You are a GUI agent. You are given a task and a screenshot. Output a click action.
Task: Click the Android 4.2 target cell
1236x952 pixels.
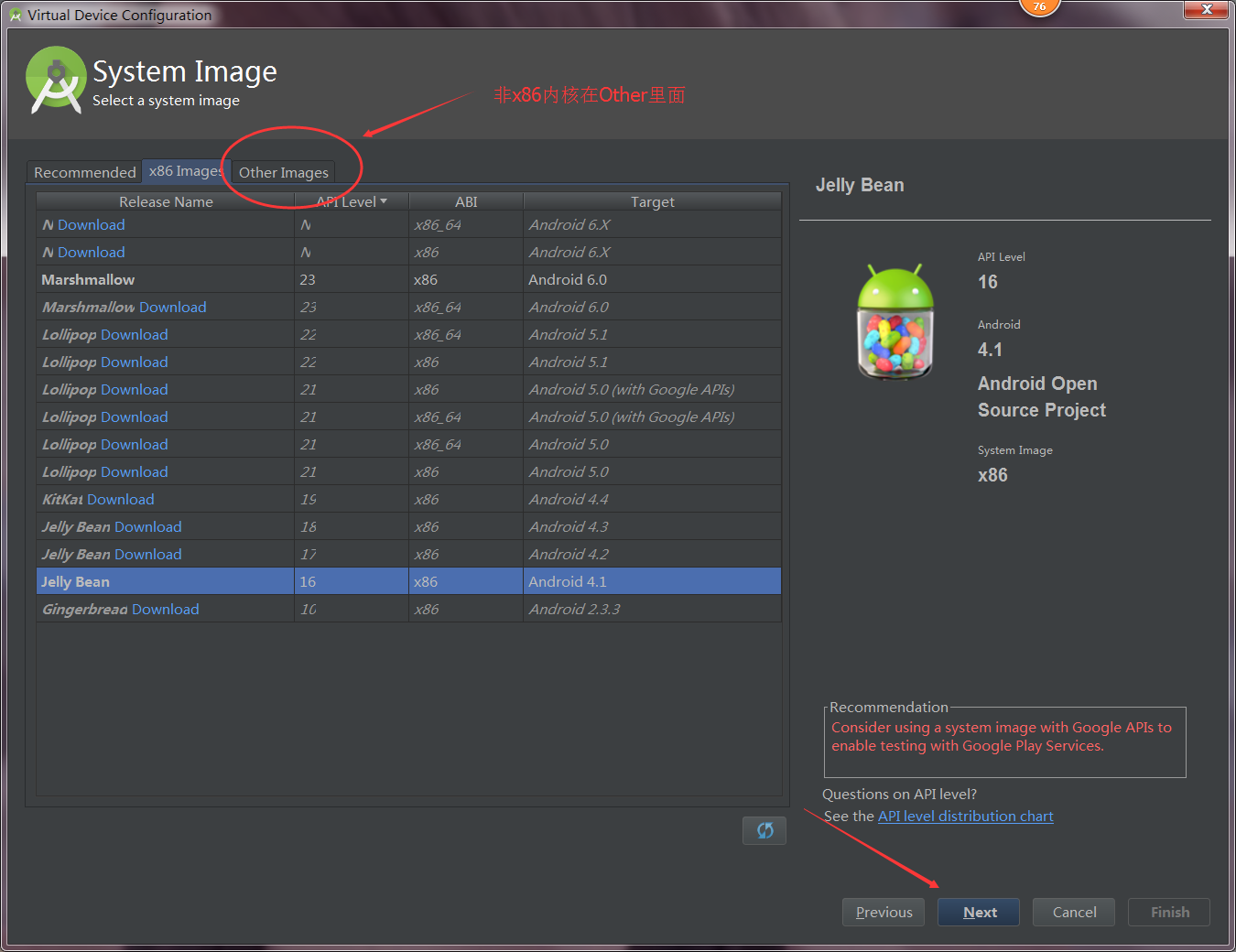click(652, 554)
